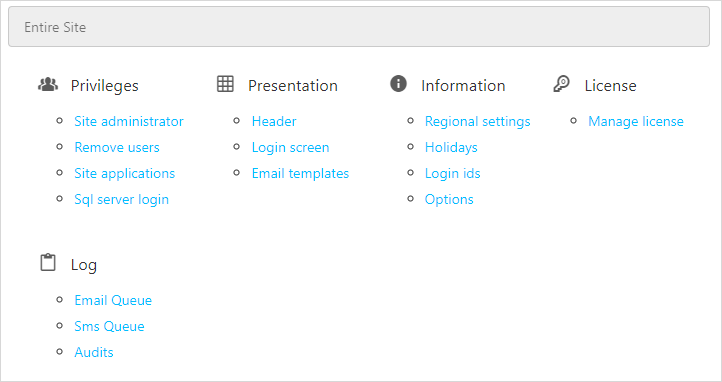Go to Site applications
Image resolution: width=722 pixels, height=382 pixels.
[x=125, y=174]
